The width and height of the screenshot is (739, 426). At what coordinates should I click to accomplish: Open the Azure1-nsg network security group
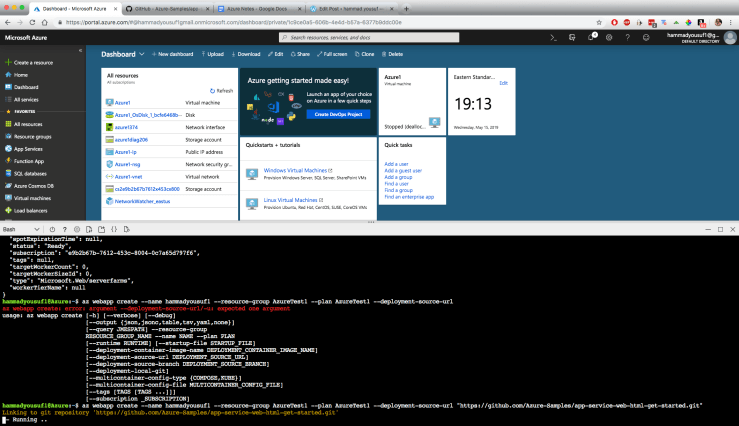click(127, 164)
